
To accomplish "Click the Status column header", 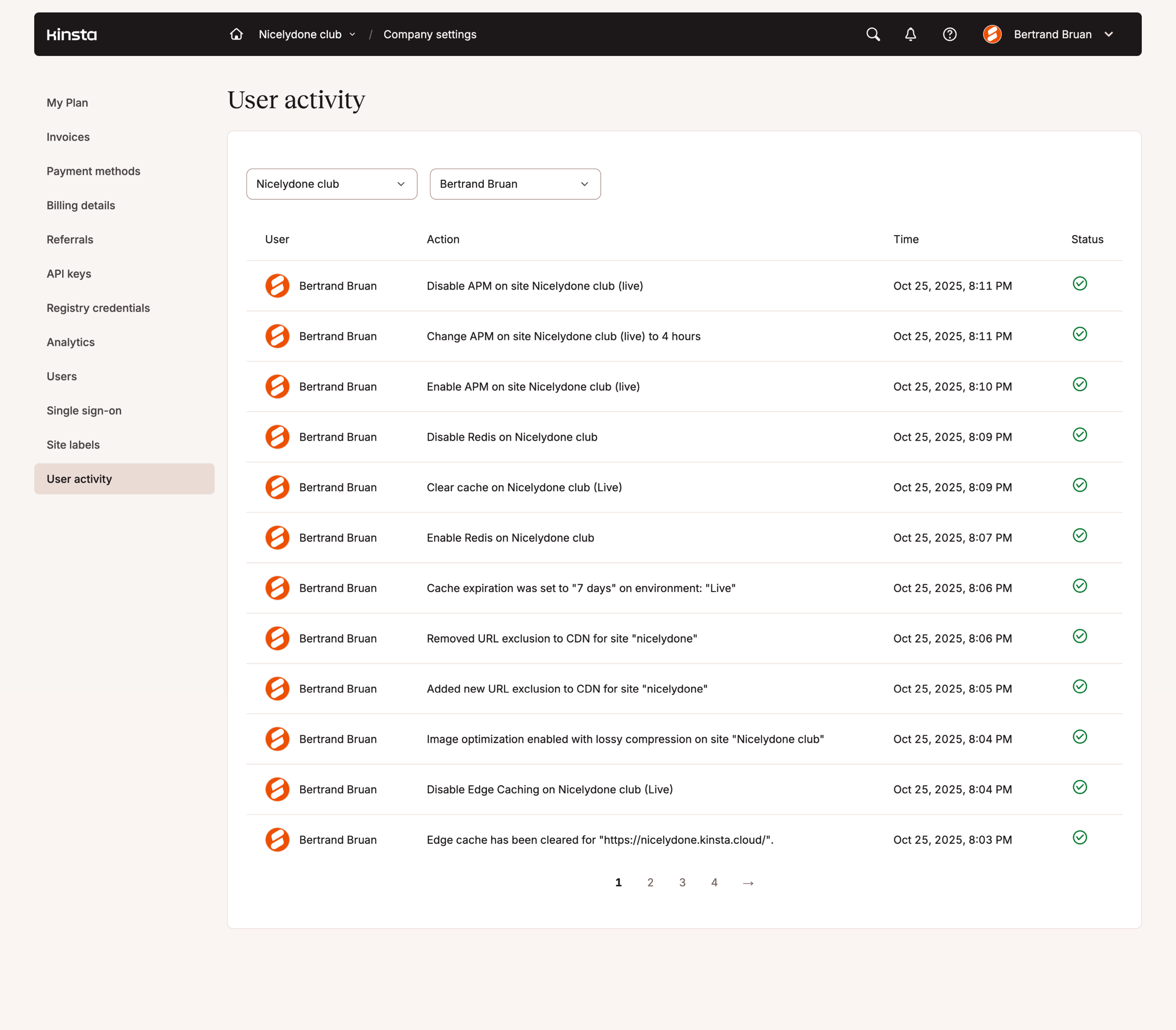I will tap(1087, 239).
